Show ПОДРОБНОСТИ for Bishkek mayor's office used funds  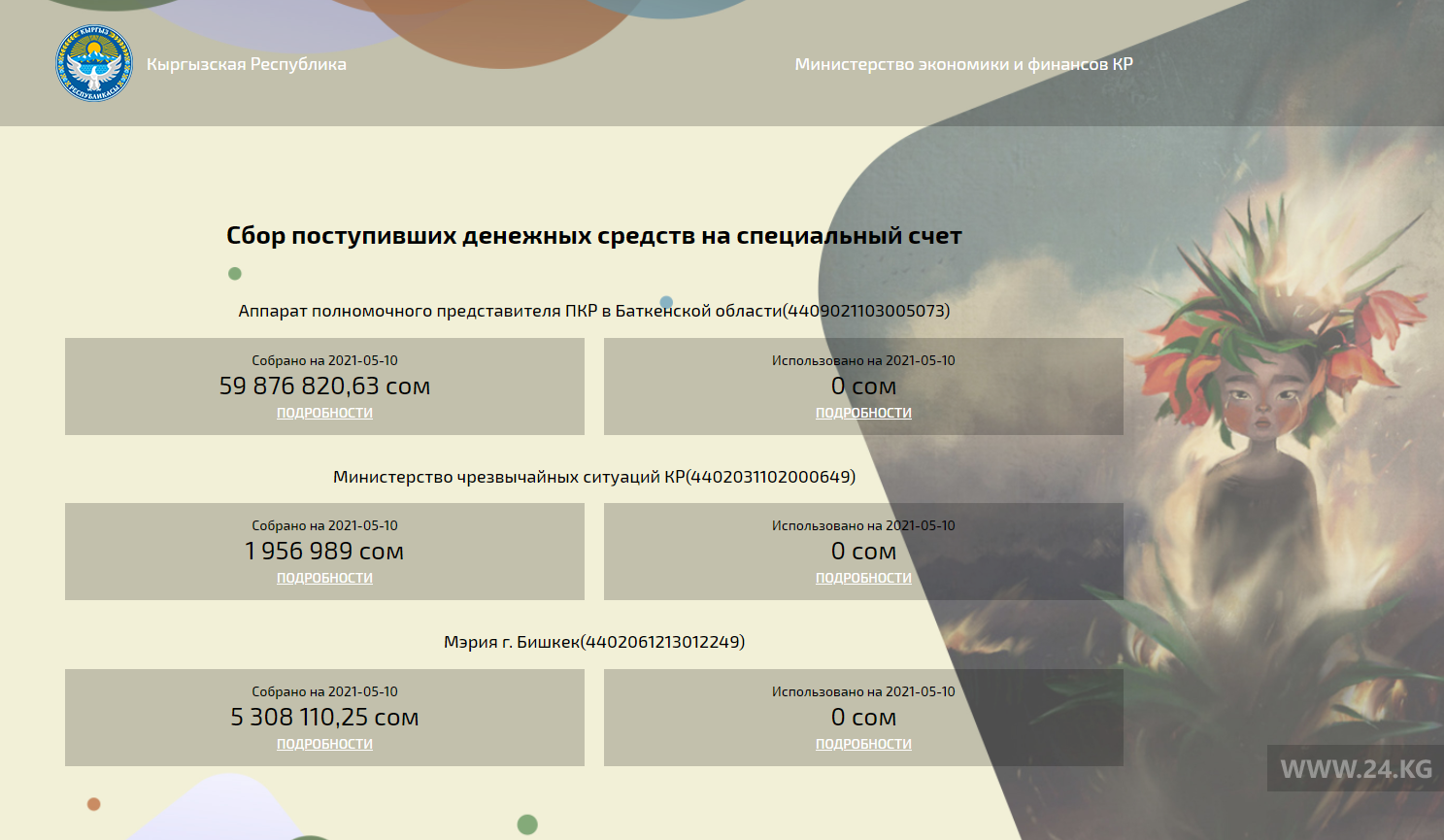(x=863, y=744)
